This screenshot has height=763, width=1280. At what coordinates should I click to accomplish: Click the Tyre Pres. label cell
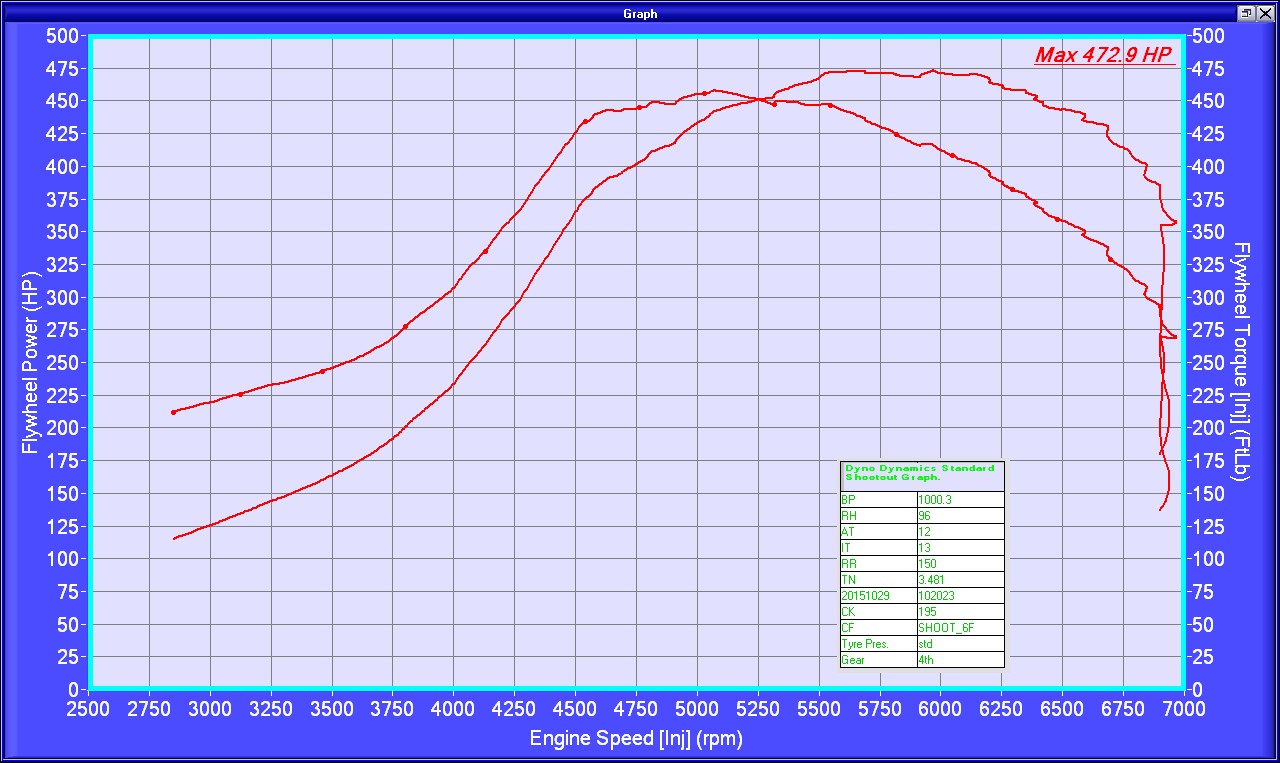click(879, 644)
